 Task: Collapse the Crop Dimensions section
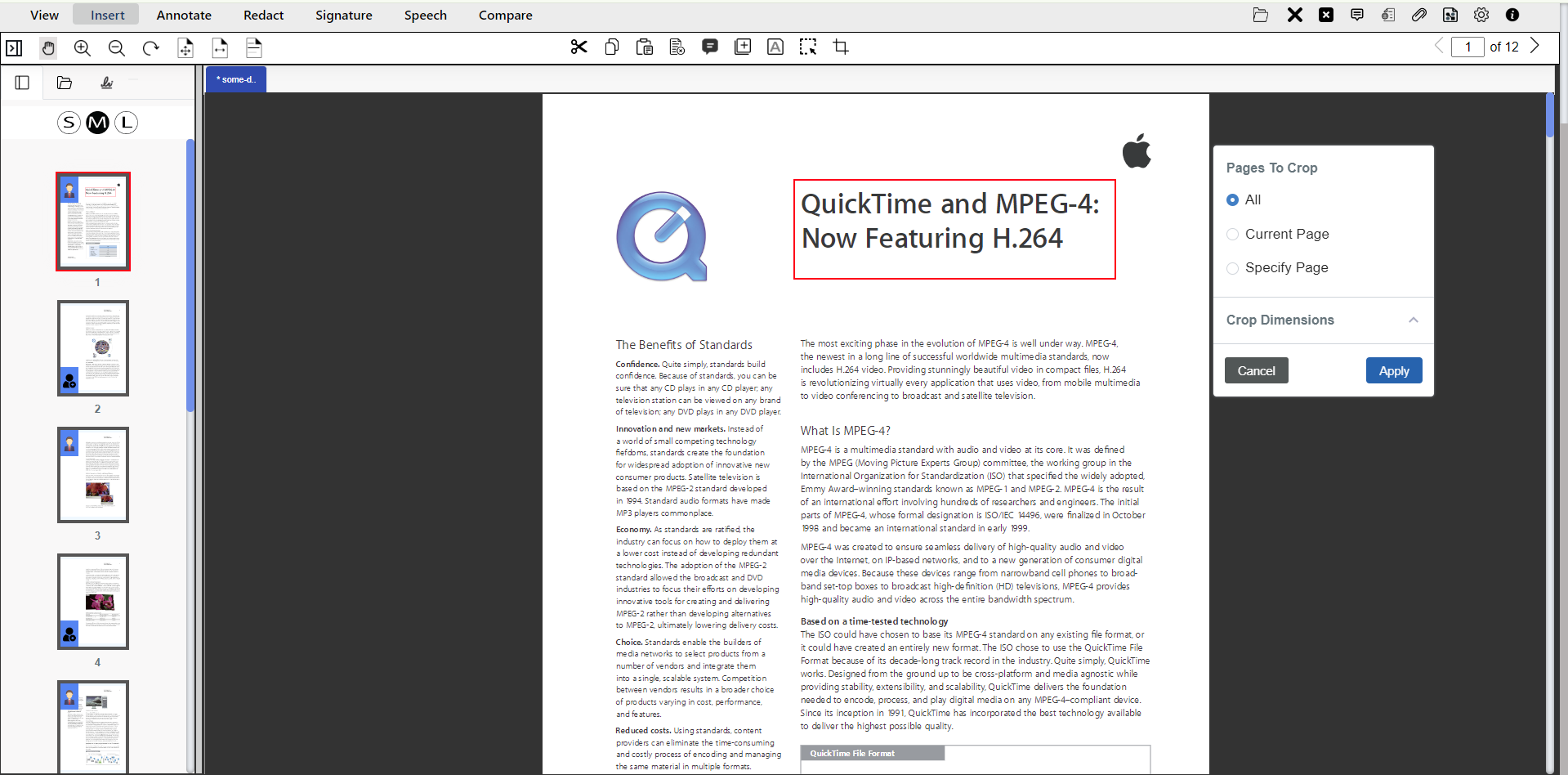(x=1413, y=320)
